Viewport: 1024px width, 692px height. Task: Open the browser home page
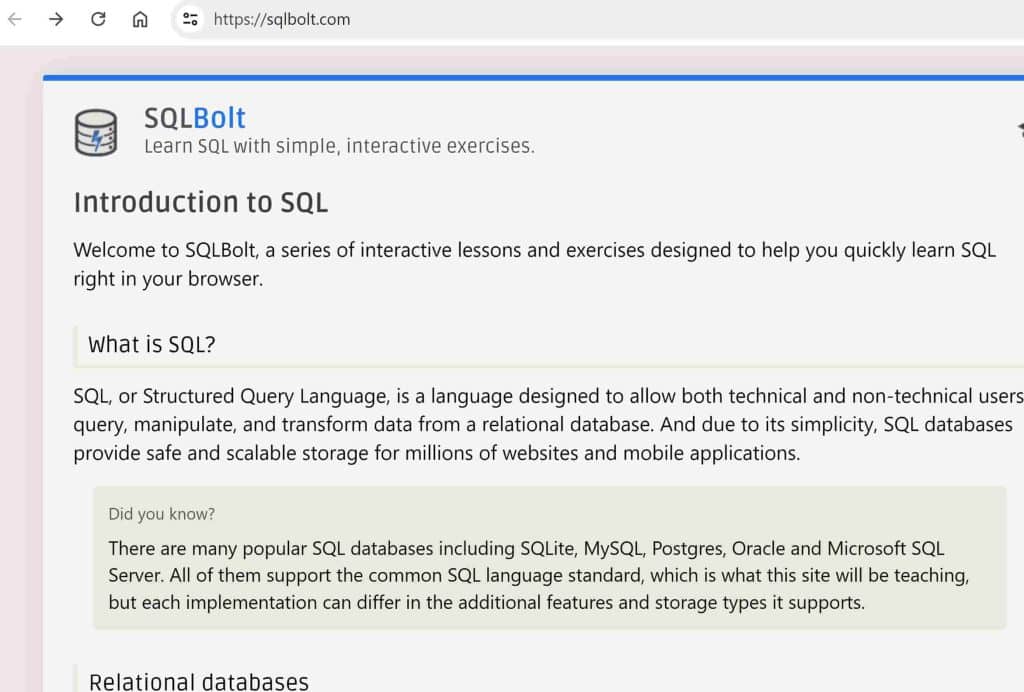point(139,19)
